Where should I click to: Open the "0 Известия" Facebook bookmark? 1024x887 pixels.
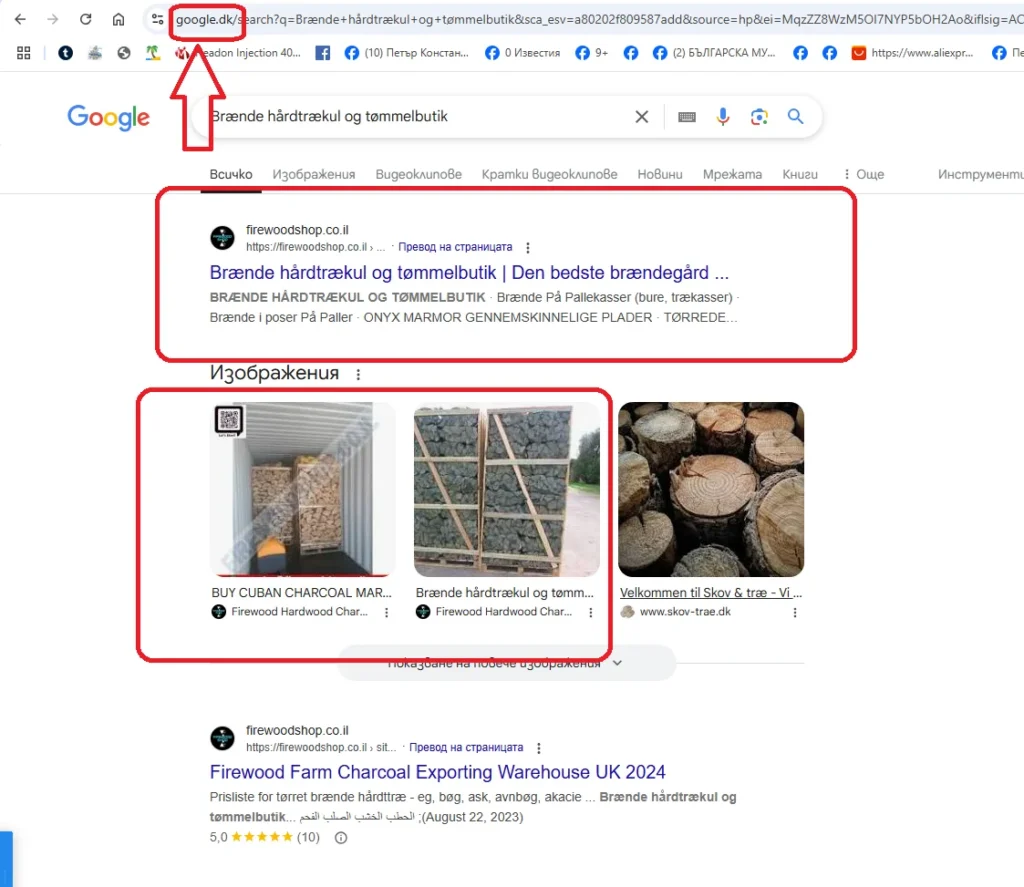click(x=522, y=53)
